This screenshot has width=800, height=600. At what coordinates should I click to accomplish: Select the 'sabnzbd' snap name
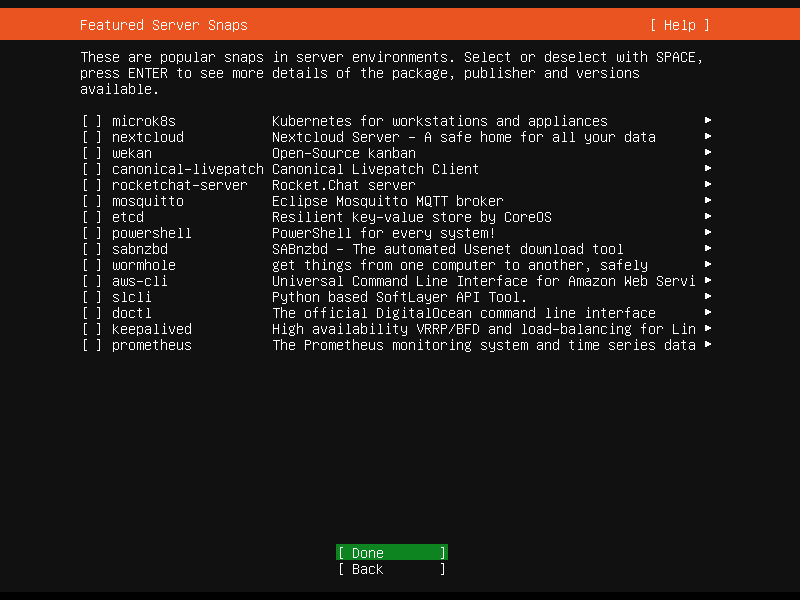(140, 249)
